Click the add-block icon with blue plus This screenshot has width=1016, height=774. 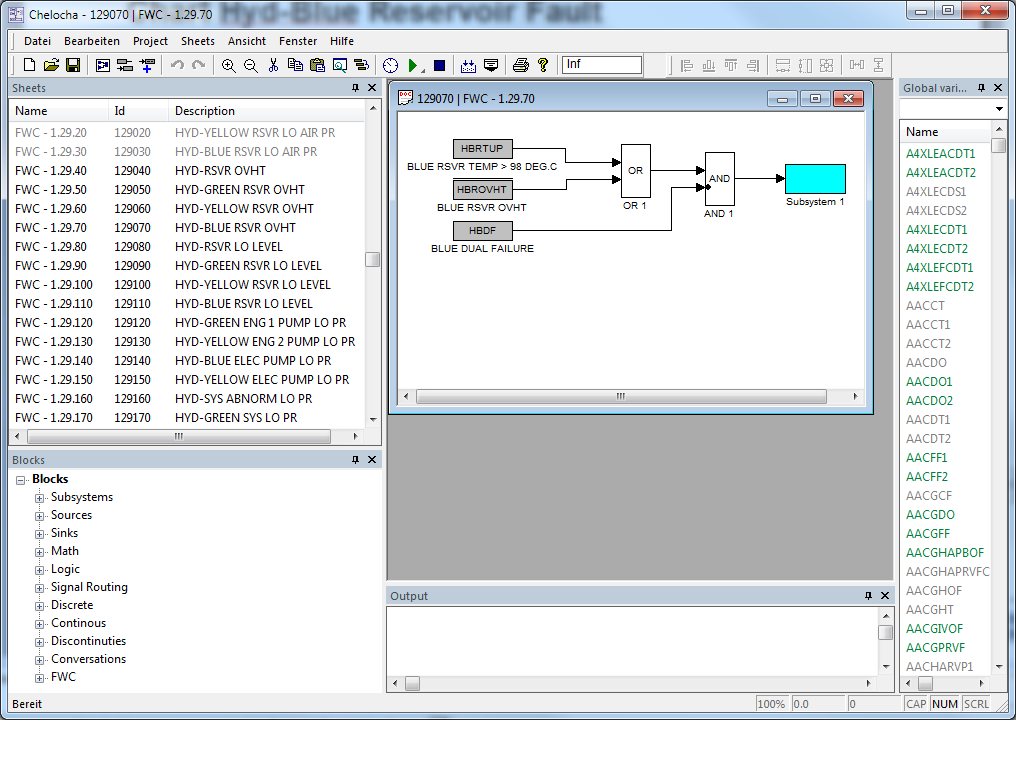[x=147, y=65]
